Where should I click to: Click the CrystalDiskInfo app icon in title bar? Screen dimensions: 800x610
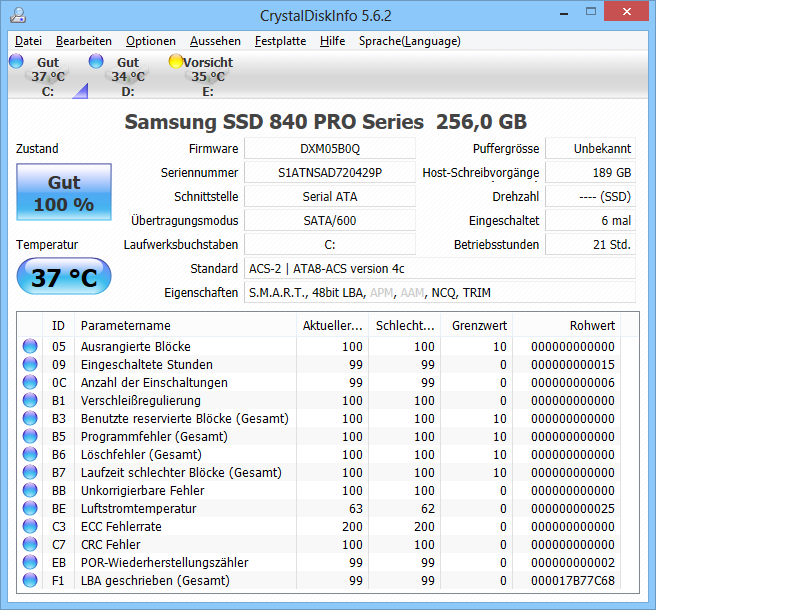tap(18, 15)
